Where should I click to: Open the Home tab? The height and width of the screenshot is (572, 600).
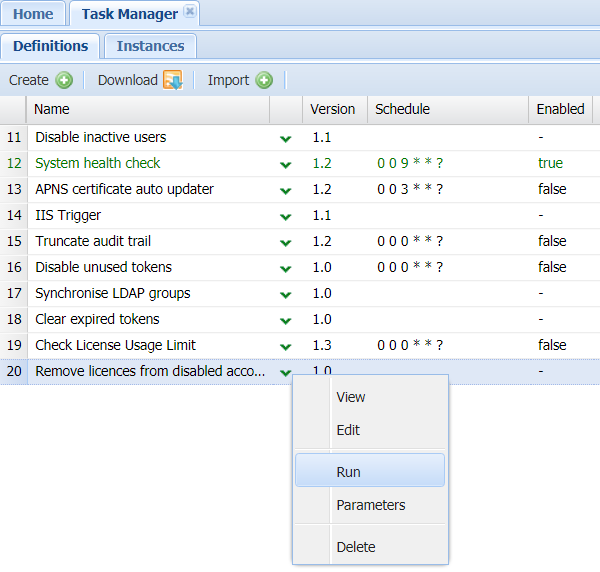33,14
